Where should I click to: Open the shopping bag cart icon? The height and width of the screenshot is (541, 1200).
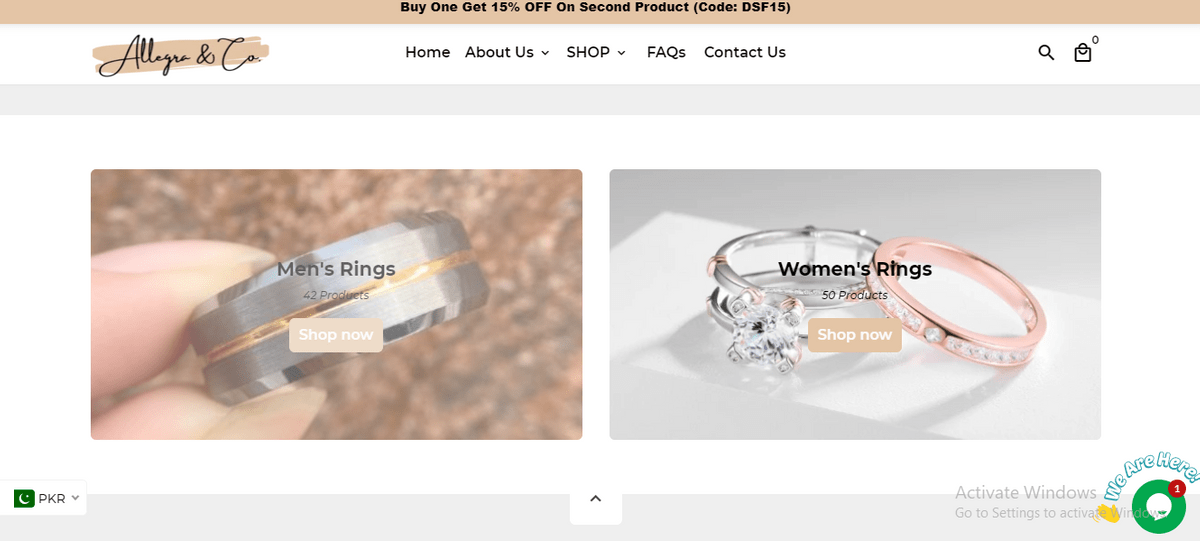coord(1083,53)
